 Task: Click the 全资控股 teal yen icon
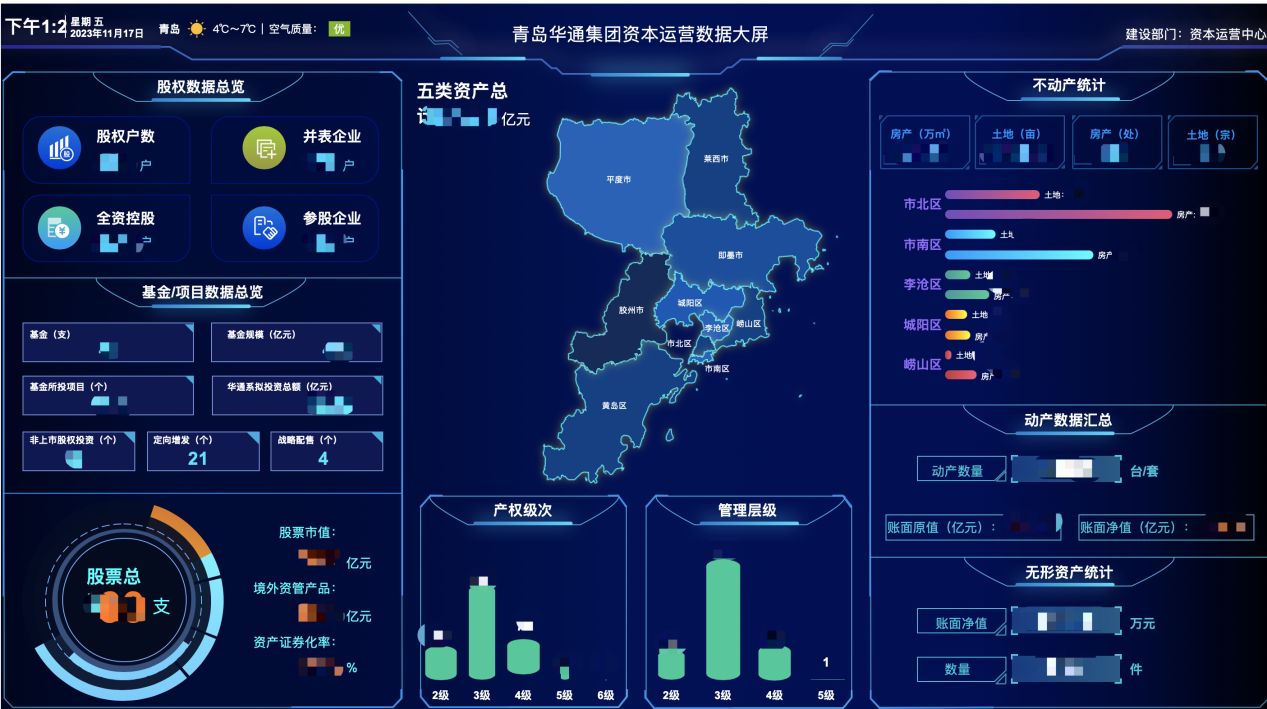point(59,228)
